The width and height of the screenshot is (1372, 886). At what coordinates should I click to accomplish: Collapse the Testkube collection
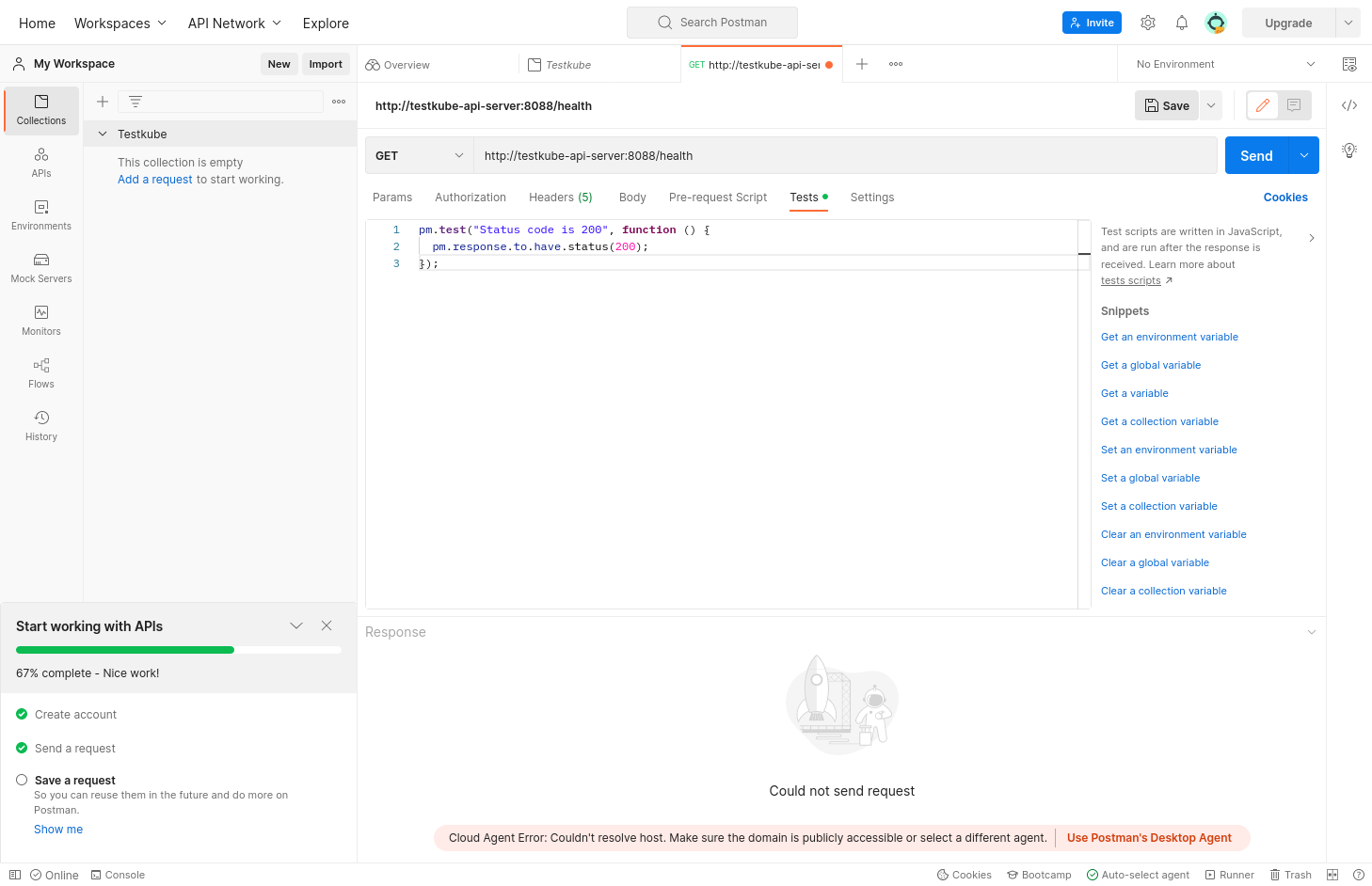103,134
